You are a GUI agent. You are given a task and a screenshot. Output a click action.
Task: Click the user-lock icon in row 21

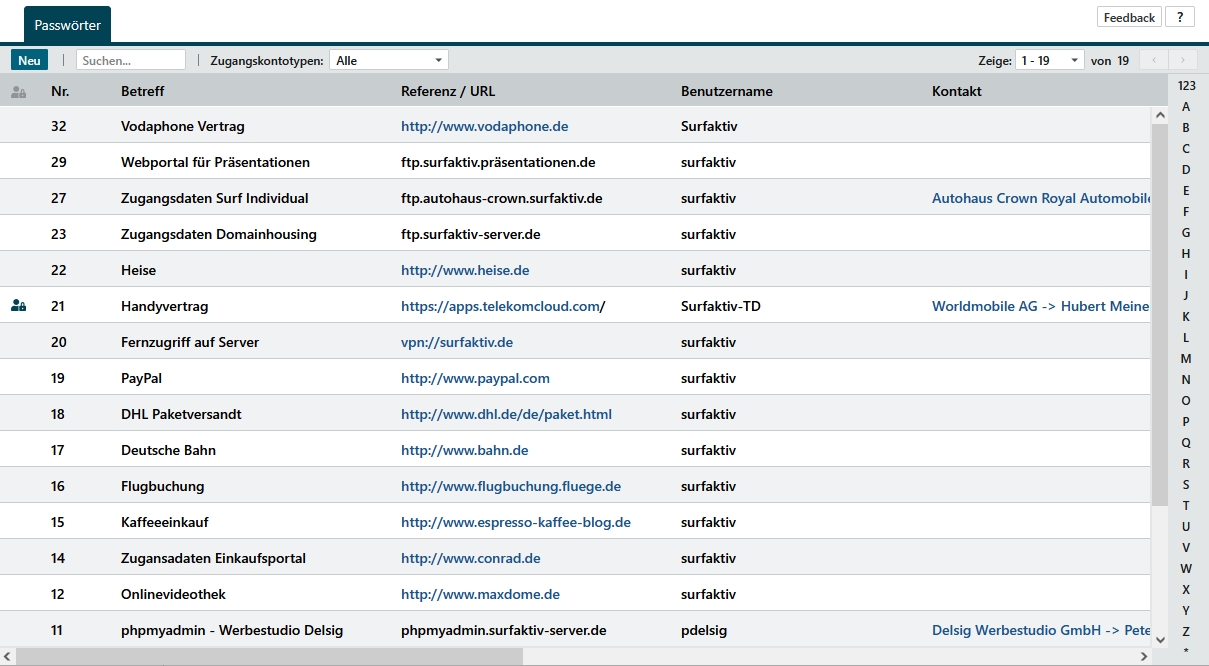pos(18,306)
